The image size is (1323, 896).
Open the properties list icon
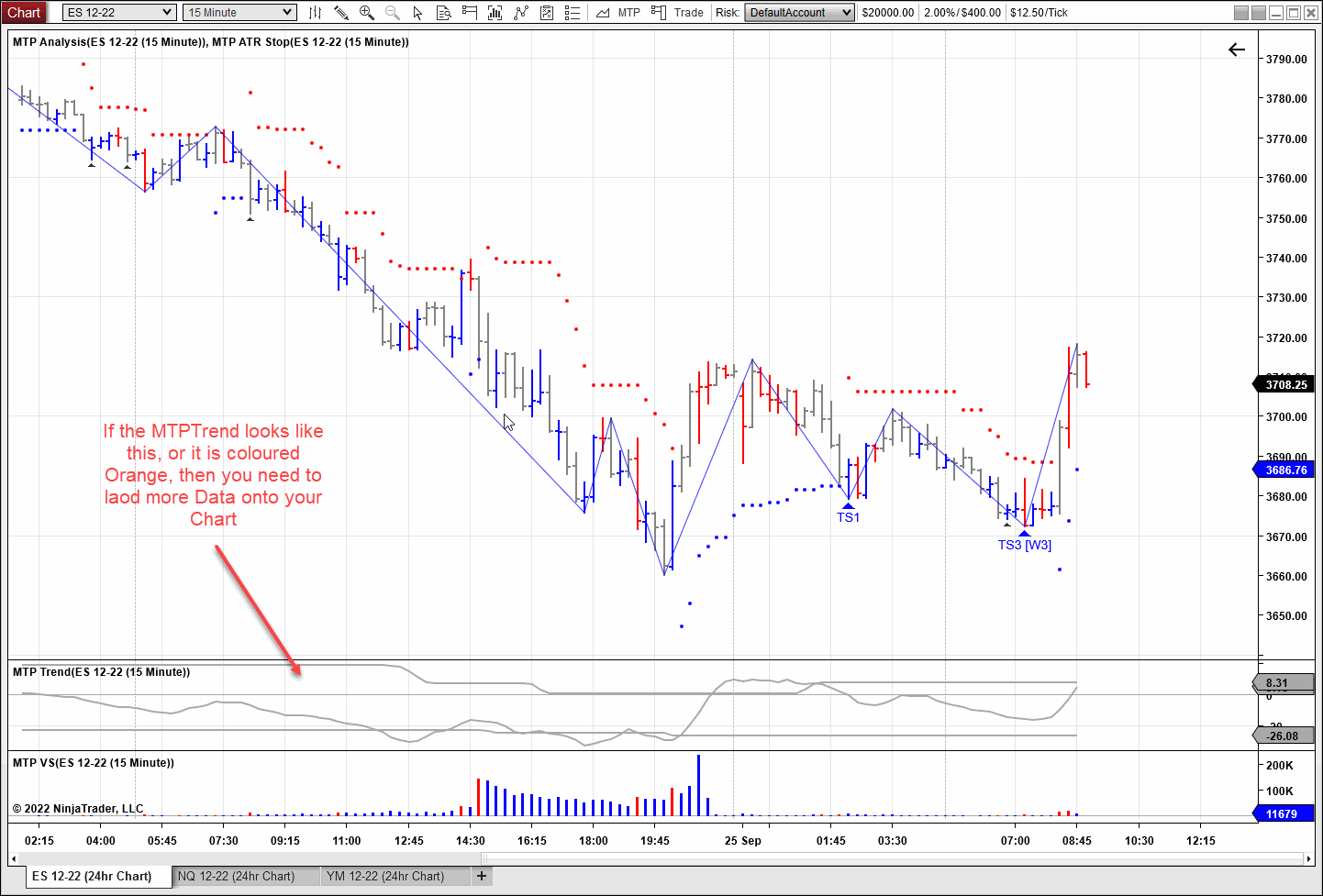click(x=573, y=13)
